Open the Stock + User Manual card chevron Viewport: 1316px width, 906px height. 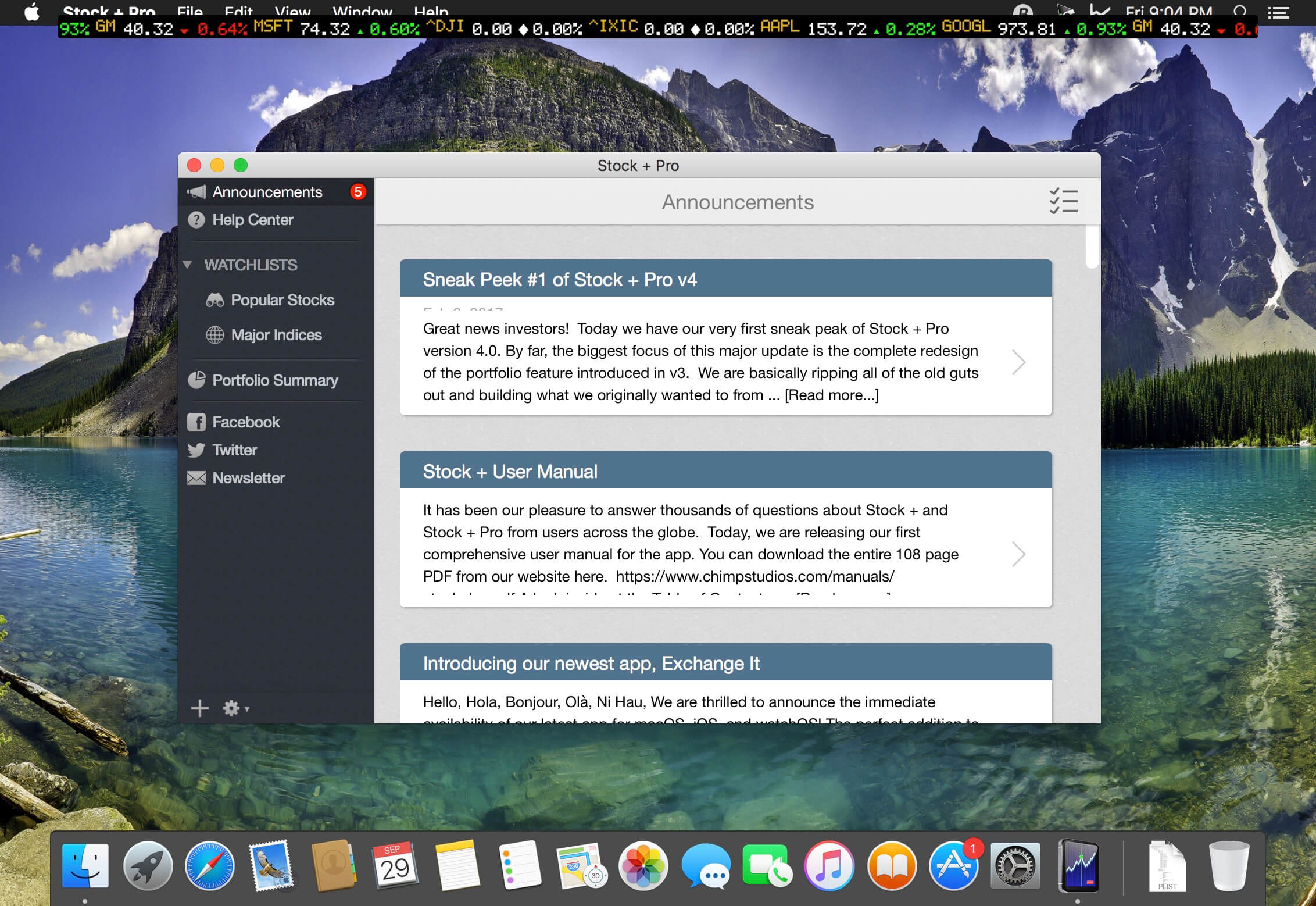click(x=1018, y=554)
